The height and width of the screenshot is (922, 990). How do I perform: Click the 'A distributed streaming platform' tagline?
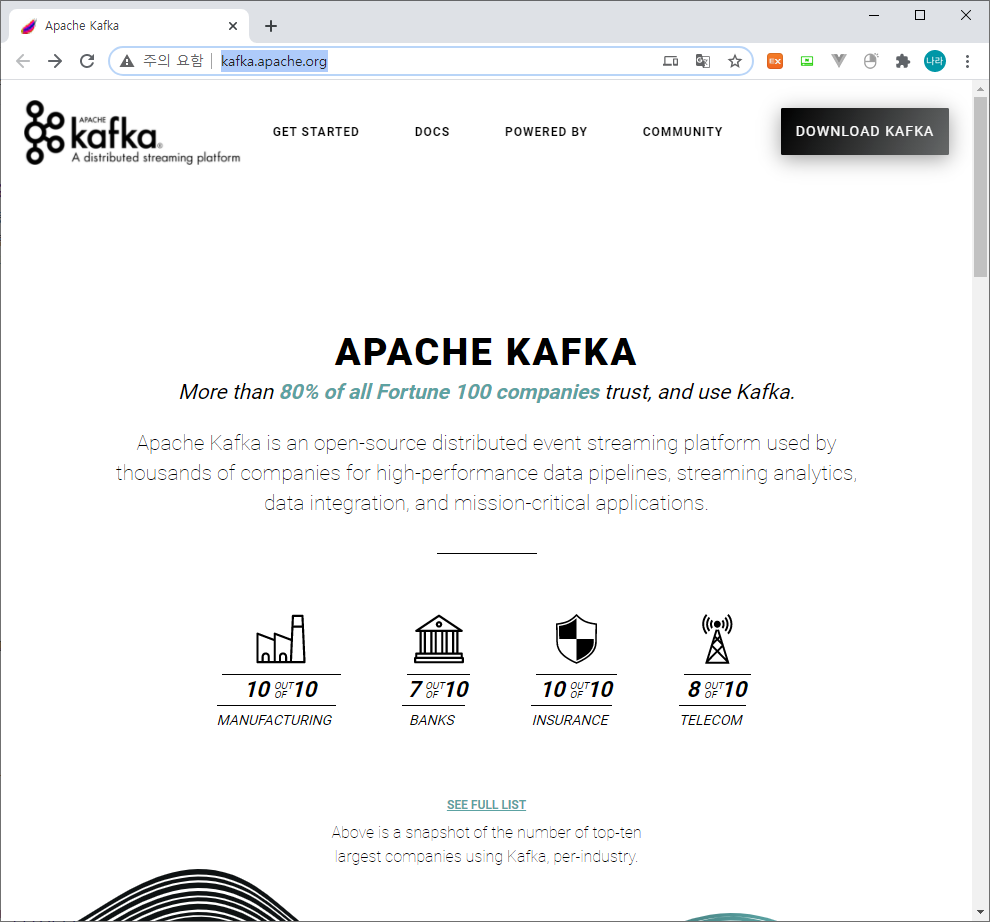tap(156, 157)
